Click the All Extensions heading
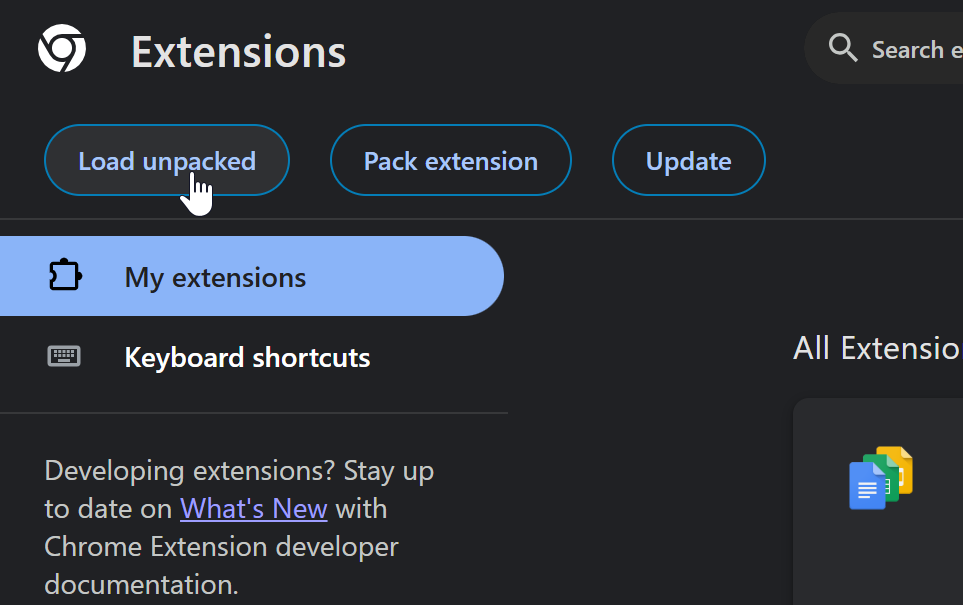The width and height of the screenshot is (963, 605). (876, 348)
